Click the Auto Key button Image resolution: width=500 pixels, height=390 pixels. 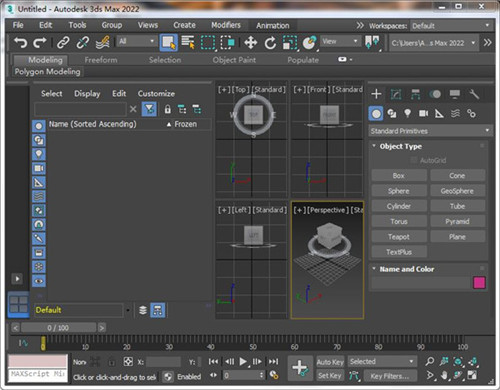point(330,362)
